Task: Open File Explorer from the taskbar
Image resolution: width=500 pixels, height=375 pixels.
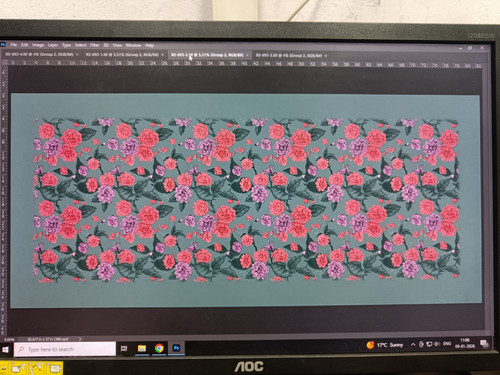Action: (x=142, y=349)
